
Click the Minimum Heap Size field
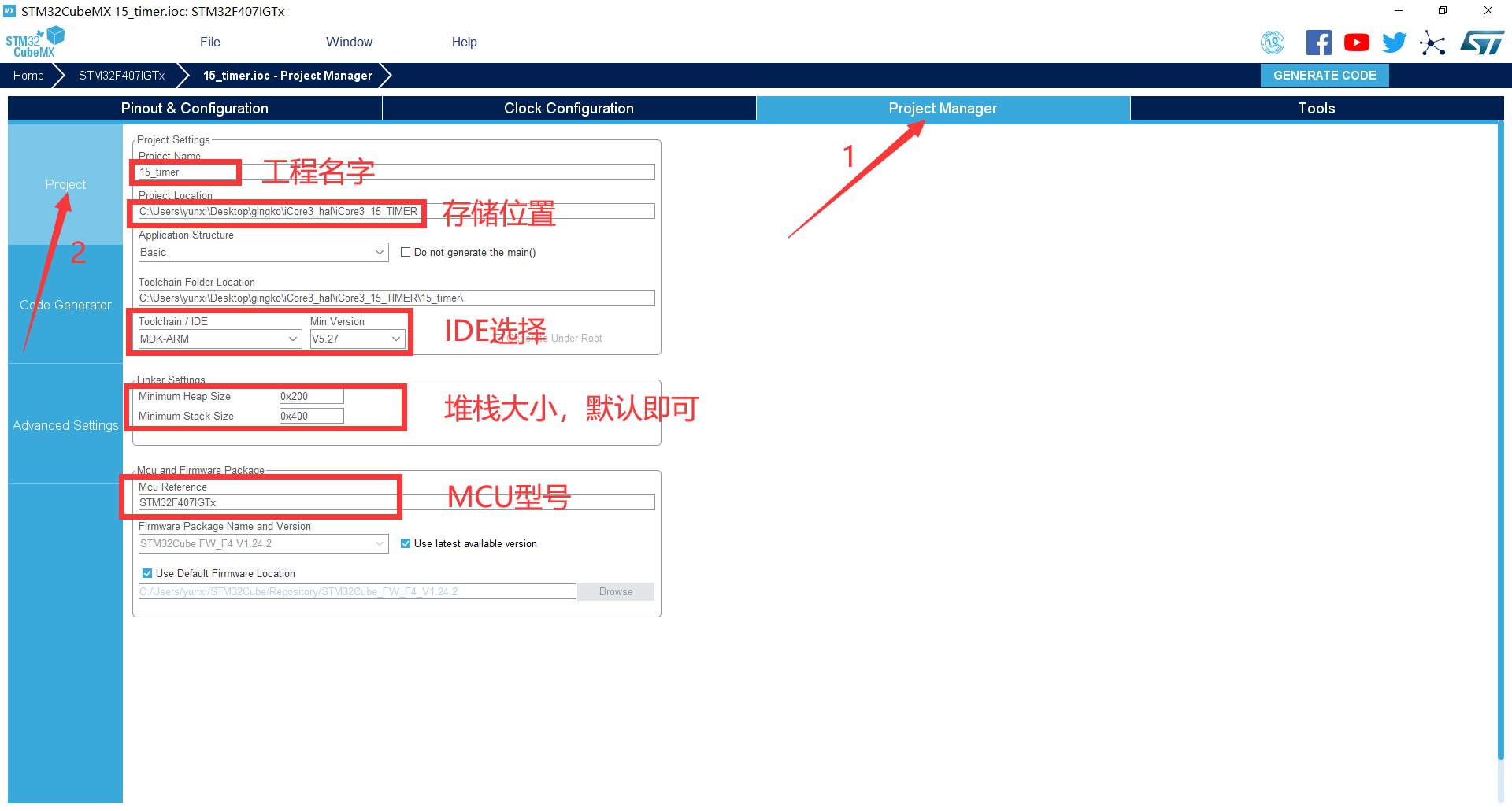coord(312,397)
